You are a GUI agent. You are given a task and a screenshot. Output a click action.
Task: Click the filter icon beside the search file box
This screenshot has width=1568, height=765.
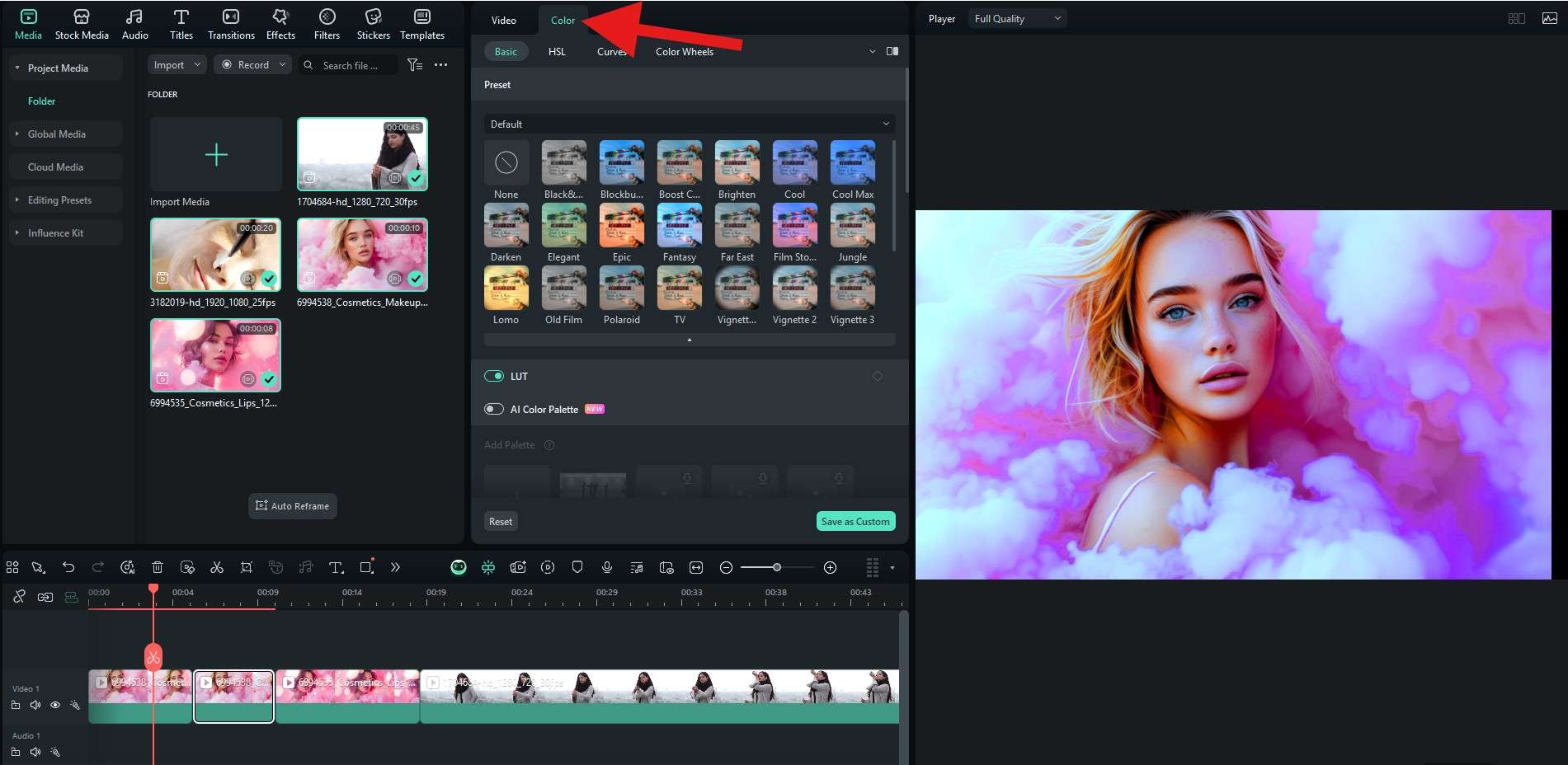click(x=415, y=65)
